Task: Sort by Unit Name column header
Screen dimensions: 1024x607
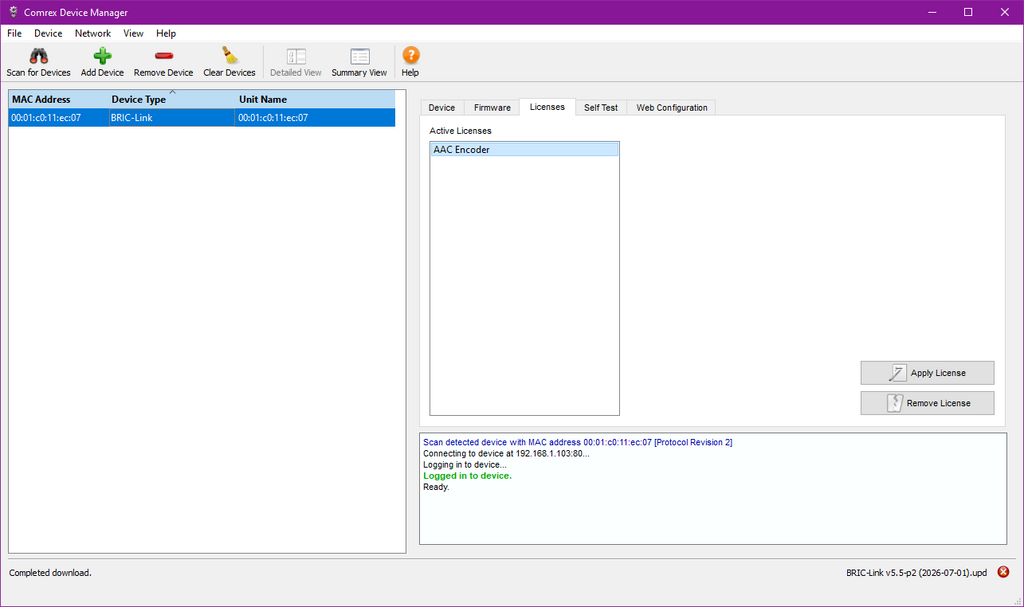Action: pos(315,99)
